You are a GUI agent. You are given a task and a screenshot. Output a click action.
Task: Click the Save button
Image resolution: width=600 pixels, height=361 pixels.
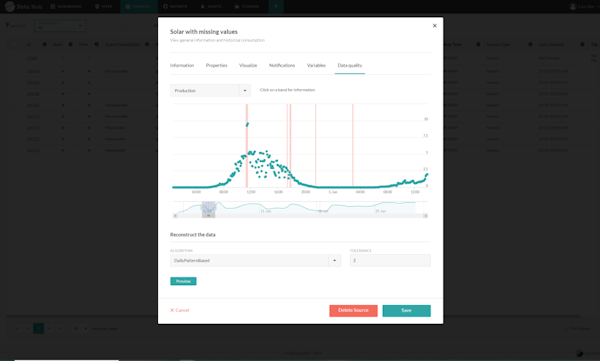point(406,310)
